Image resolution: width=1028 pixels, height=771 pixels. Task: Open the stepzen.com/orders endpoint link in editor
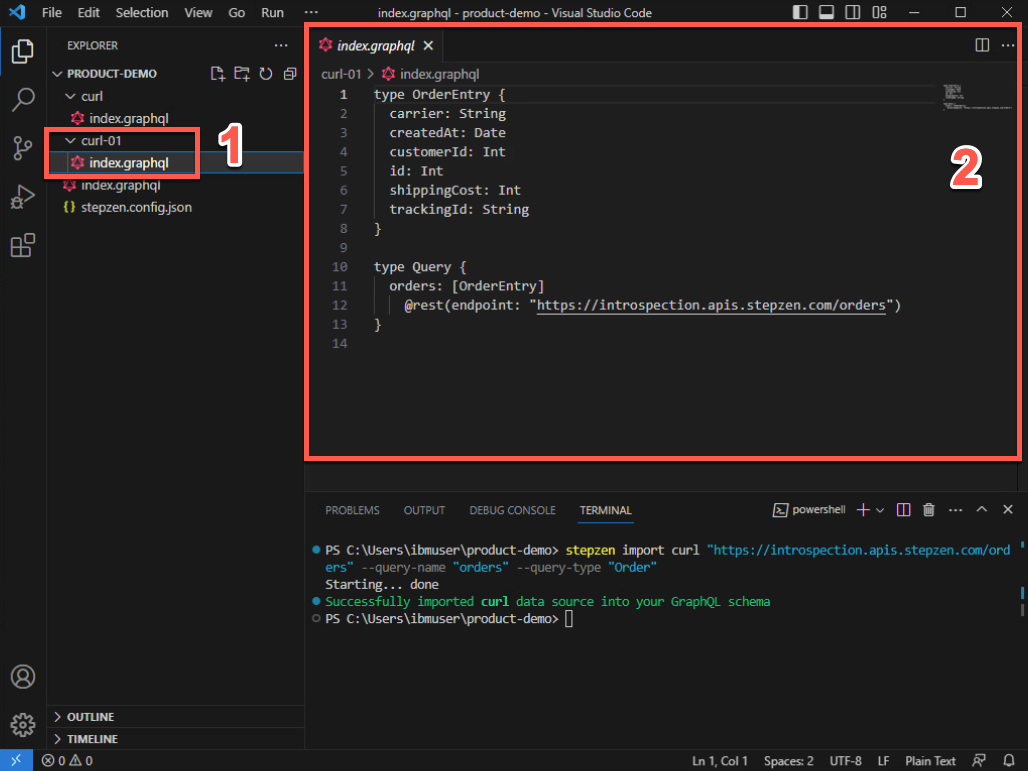point(711,305)
